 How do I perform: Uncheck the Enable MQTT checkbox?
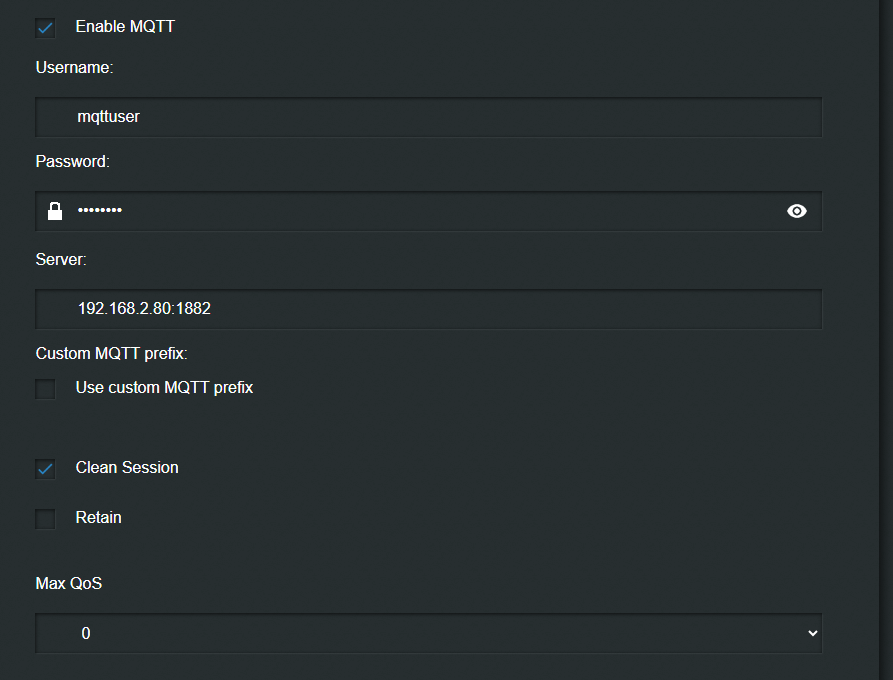[45, 28]
